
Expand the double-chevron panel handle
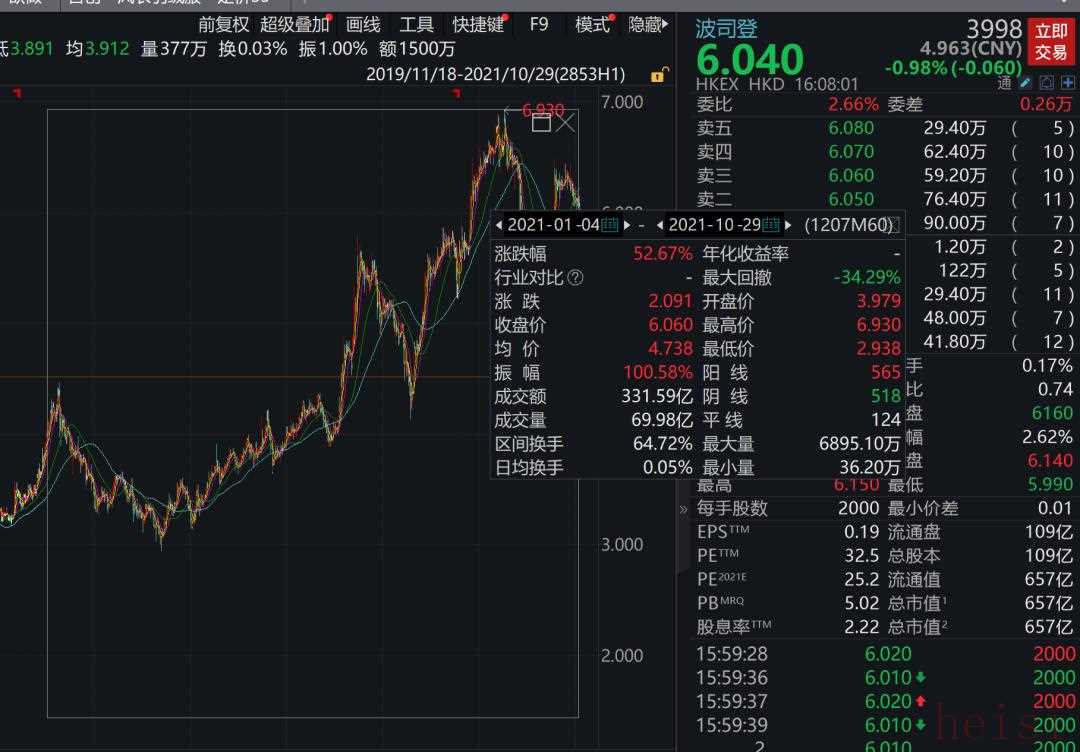(x=683, y=510)
